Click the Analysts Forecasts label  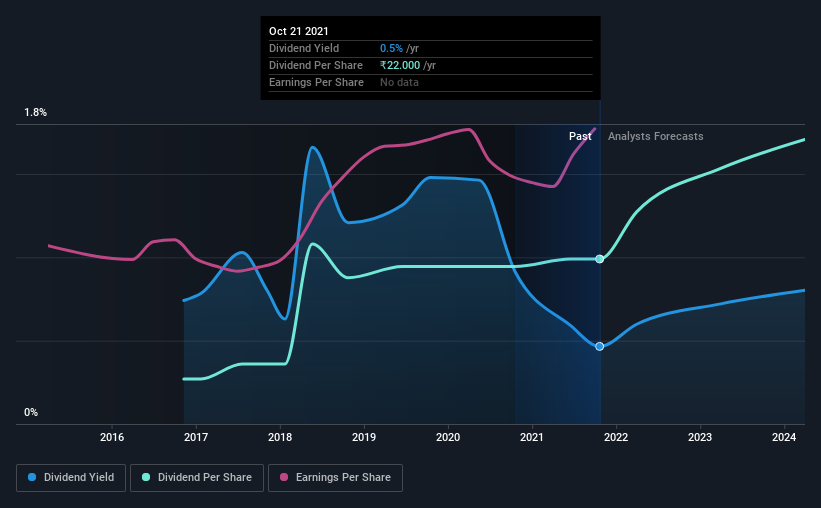point(656,136)
